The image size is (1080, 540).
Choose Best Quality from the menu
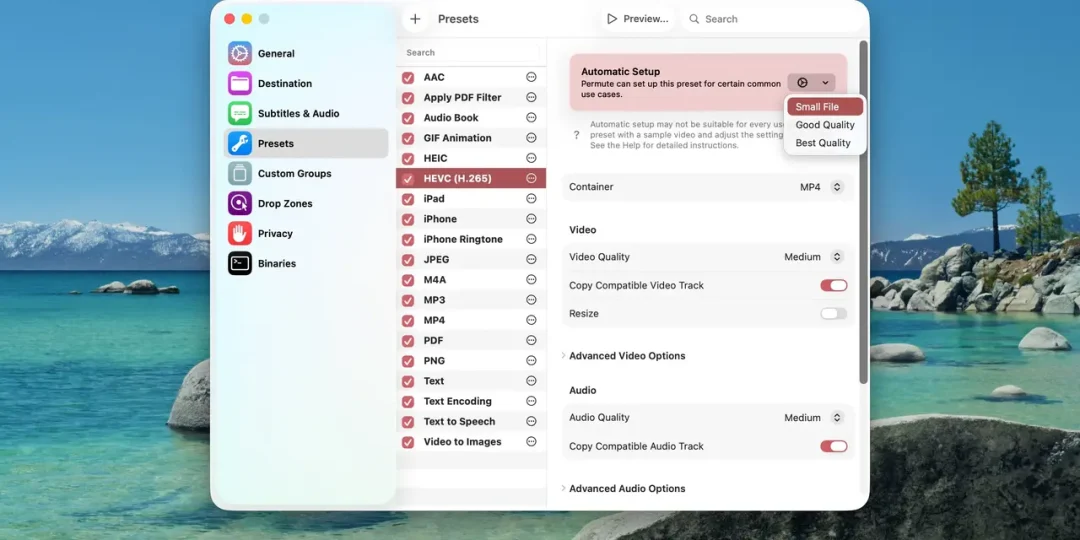point(824,143)
